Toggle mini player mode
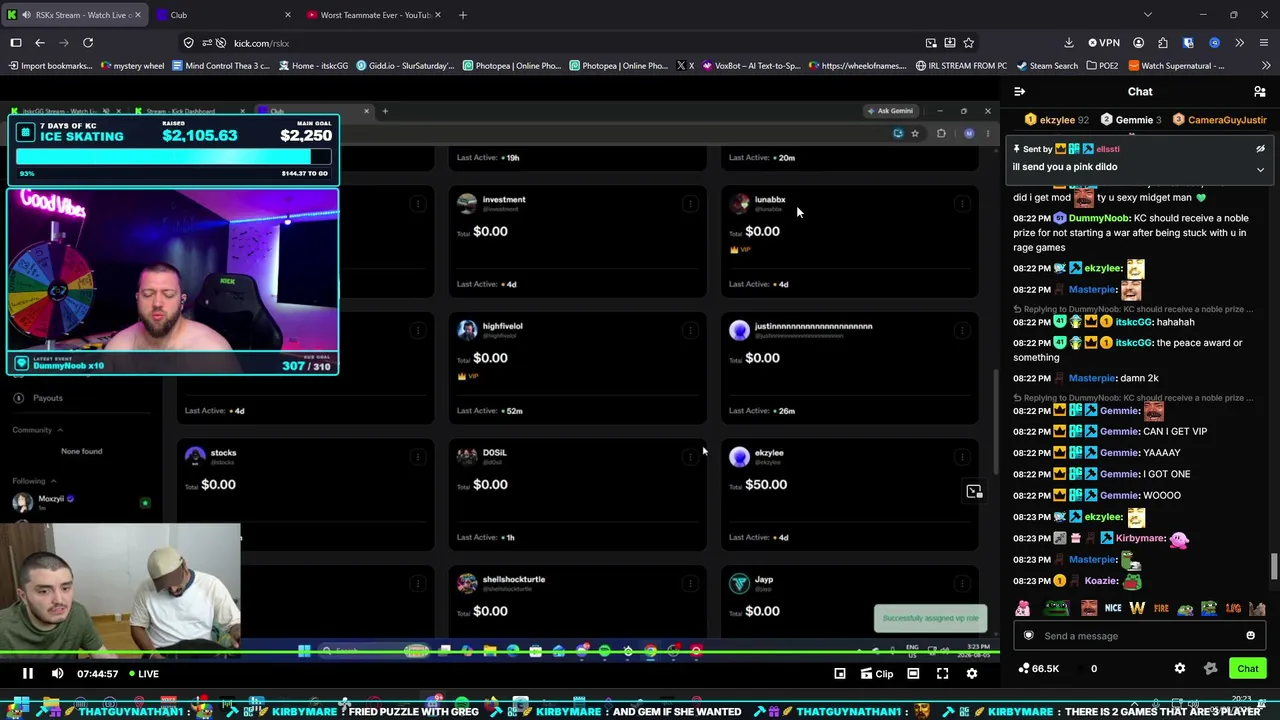Image resolution: width=1280 pixels, height=720 pixels. point(840,674)
